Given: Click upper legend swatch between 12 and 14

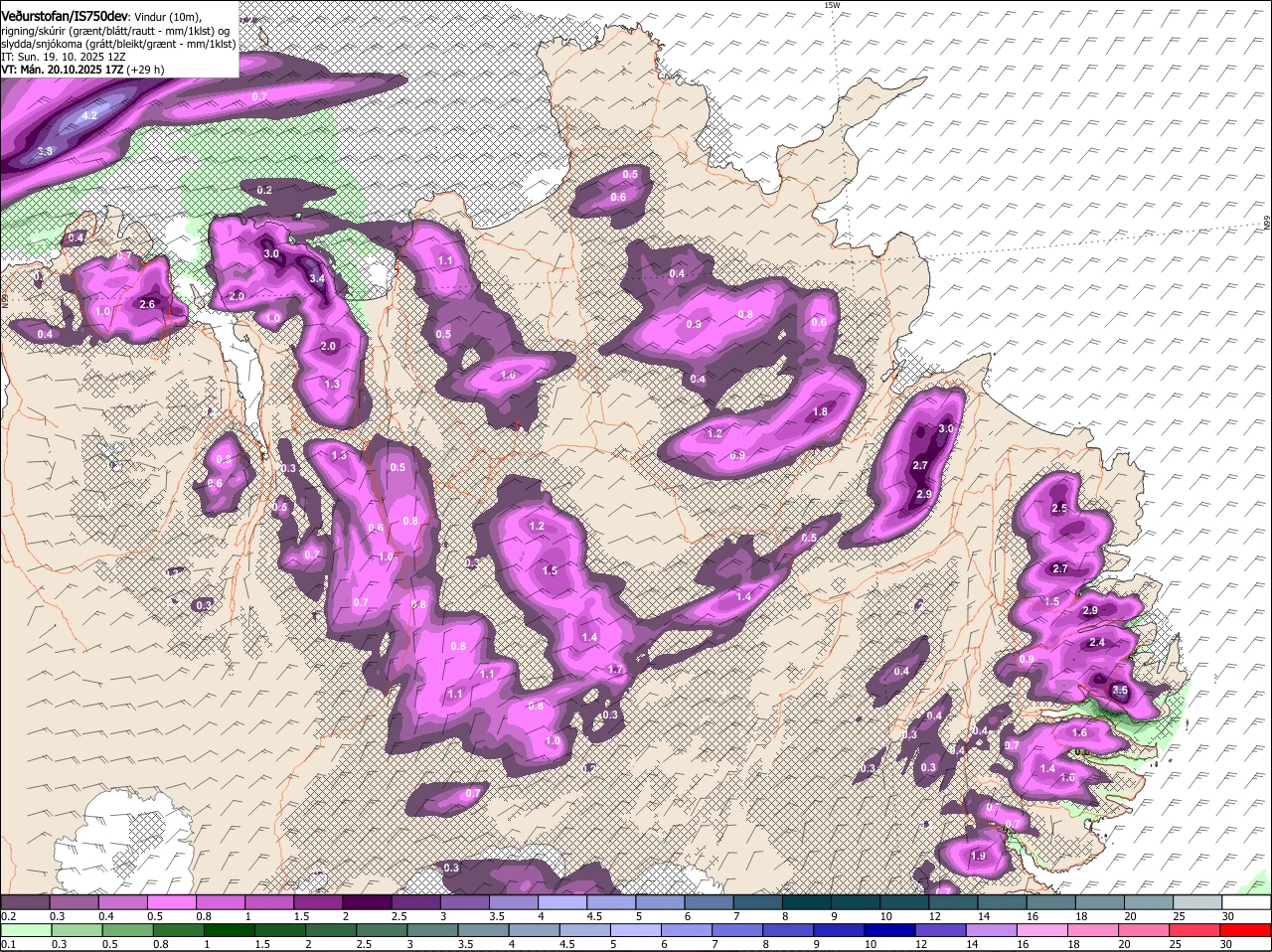Looking at the screenshot, I should (x=954, y=902).
